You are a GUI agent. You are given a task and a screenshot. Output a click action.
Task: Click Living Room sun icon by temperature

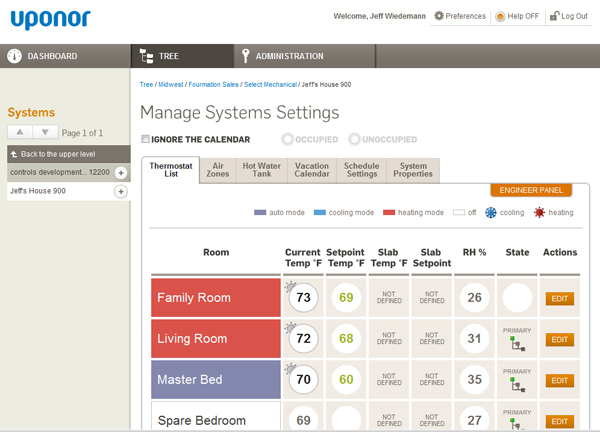click(290, 327)
